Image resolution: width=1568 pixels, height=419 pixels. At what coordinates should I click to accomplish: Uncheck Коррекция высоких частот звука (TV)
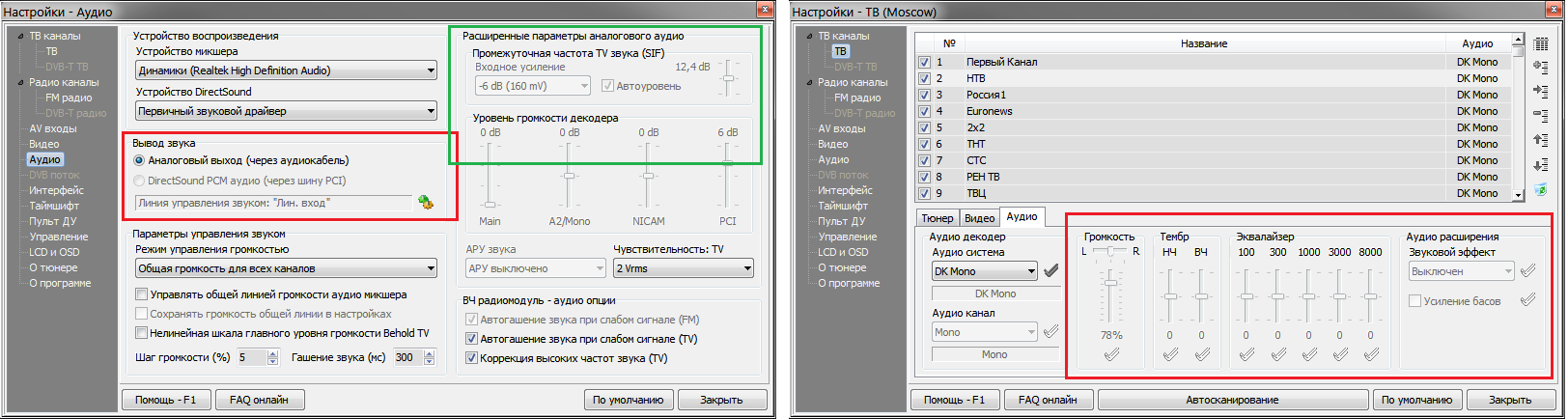472,358
